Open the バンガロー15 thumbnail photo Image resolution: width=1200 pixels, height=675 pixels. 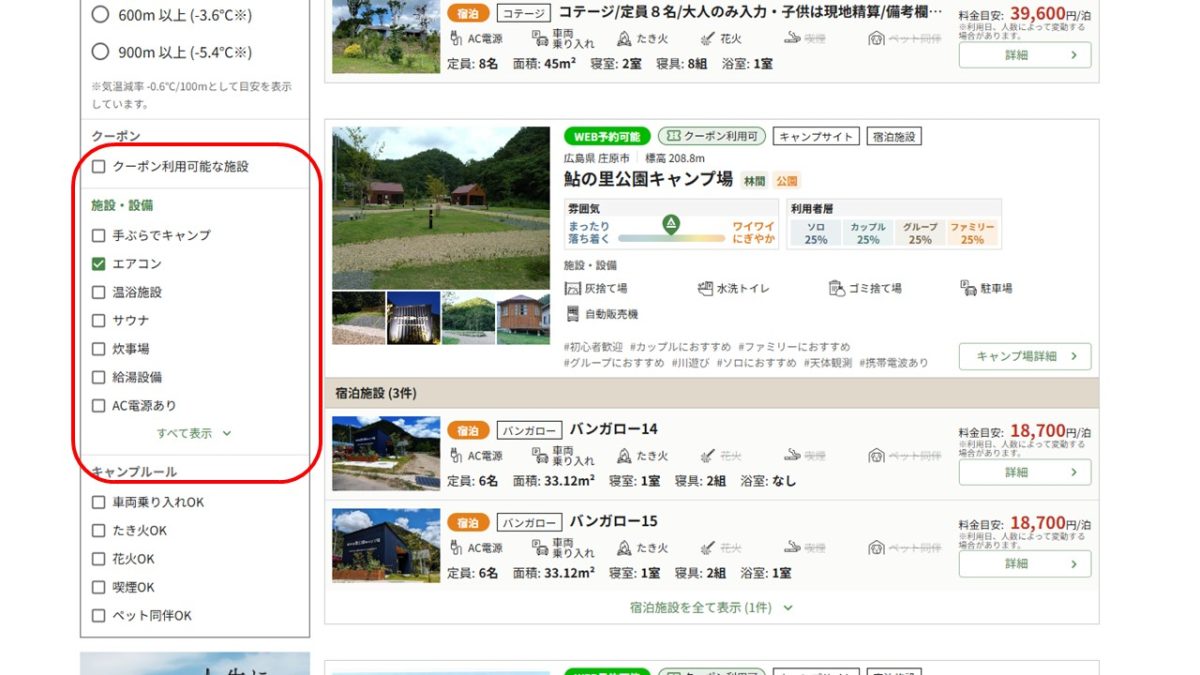point(386,545)
